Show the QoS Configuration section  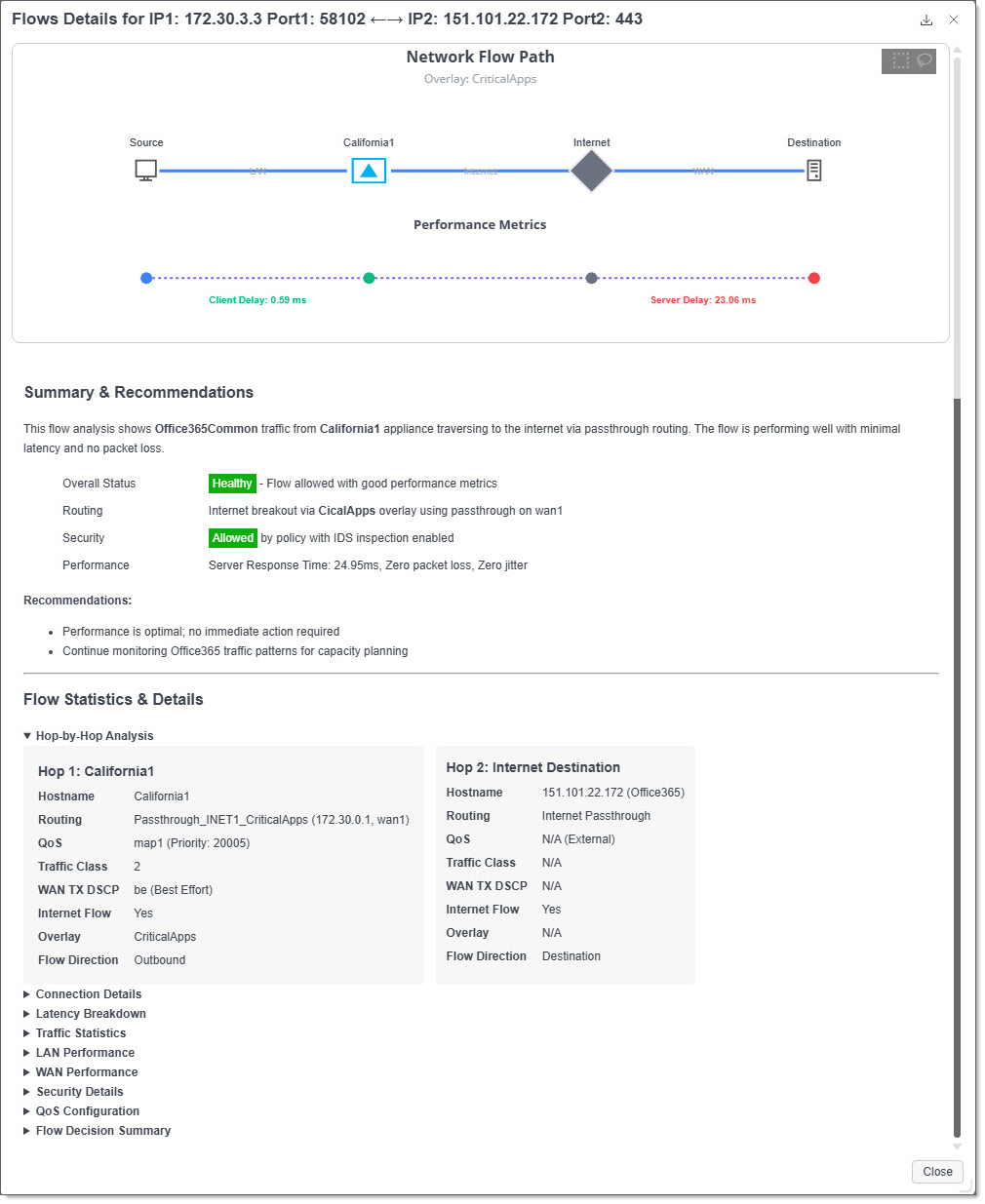(x=82, y=1111)
